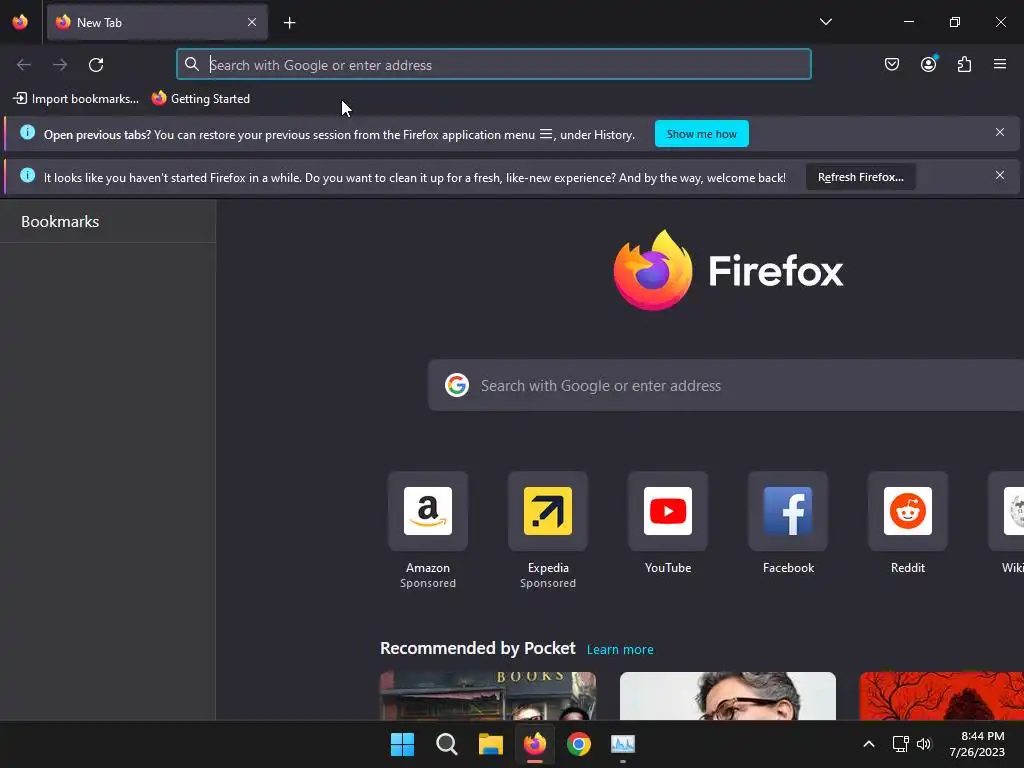Open the Firefox application menu
Viewport: 1024px width, 768px height.
(x=1000, y=64)
